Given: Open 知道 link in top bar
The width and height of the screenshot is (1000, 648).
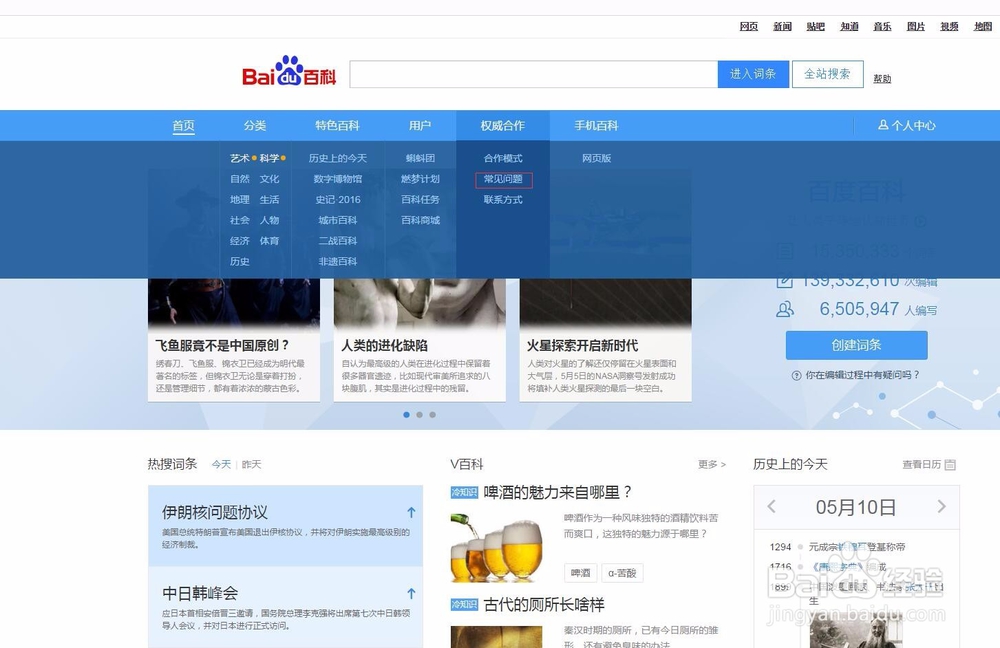Looking at the screenshot, I should 849,26.
